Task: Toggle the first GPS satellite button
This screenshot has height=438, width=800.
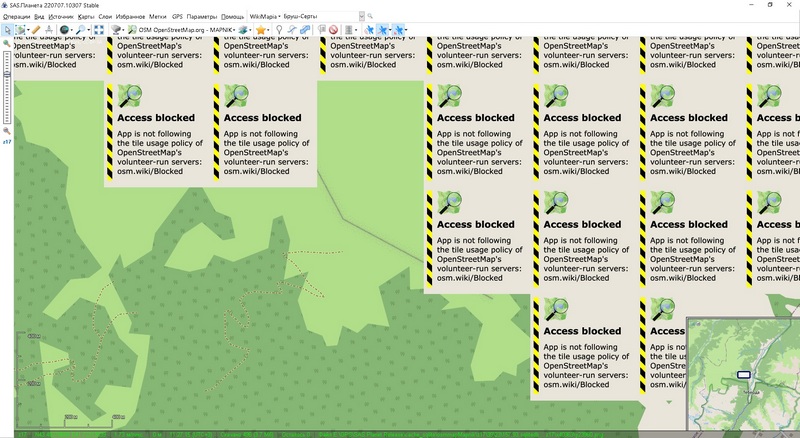Action: click(x=368, y=30)
